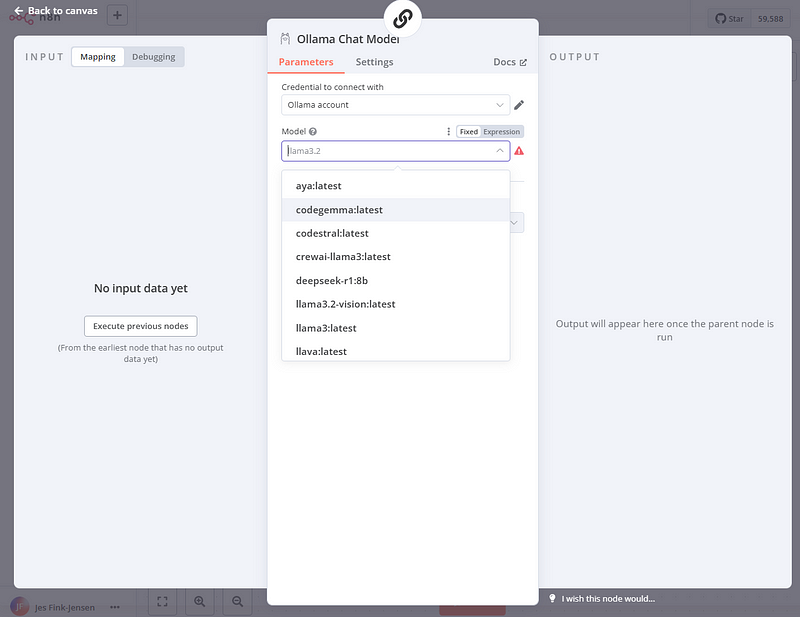Screen dimensions: 800x617
Task: Click the Execute previous nodes button
Action: 141,326
